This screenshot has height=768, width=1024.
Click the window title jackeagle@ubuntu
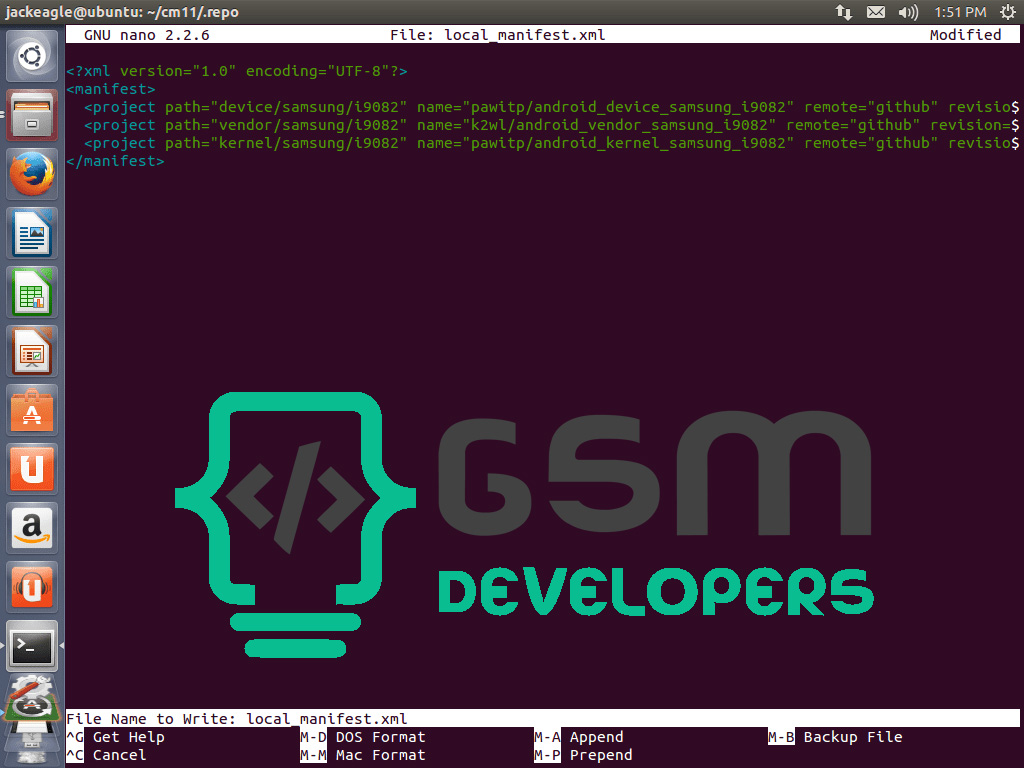[x=121, y=12]
